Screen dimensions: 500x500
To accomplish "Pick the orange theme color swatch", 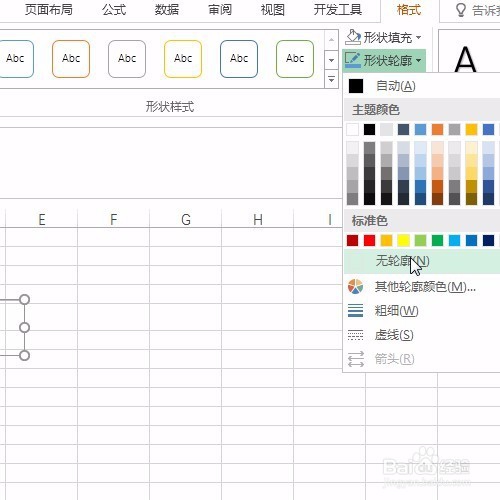I will tap(437, 129).
